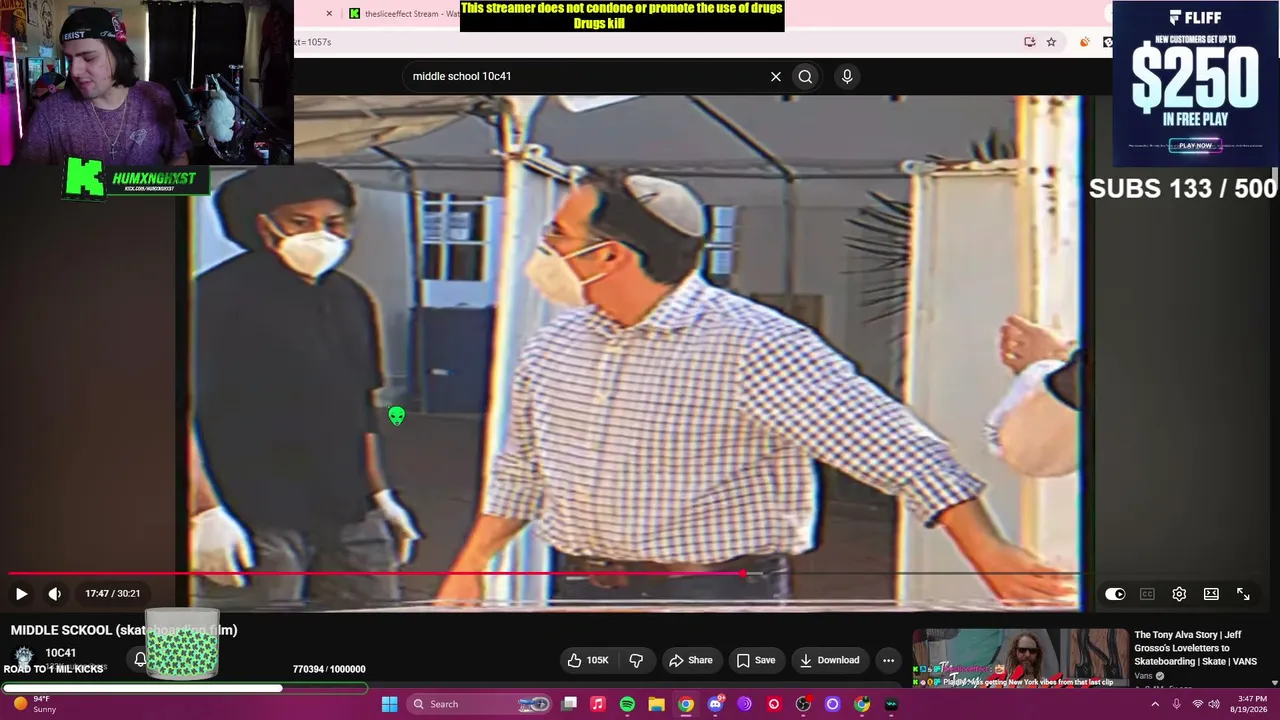
Task: Open File Explorer from the taskbar
Action: tap(656, 704)
